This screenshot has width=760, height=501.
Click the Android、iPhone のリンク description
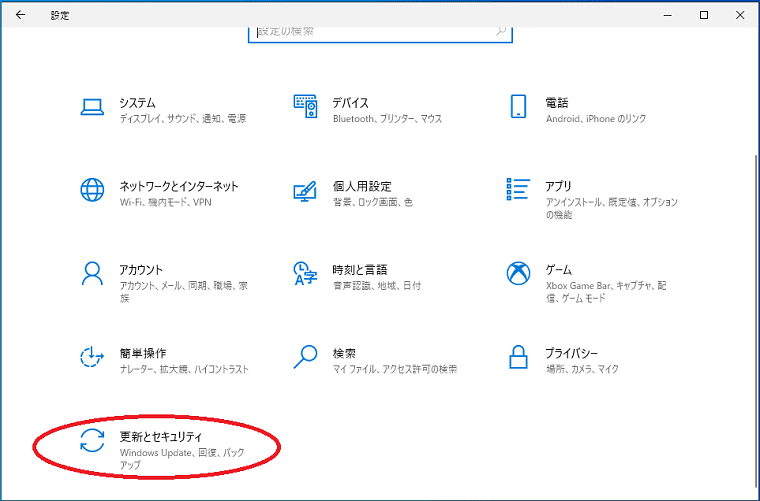click(x=596, y=119)
